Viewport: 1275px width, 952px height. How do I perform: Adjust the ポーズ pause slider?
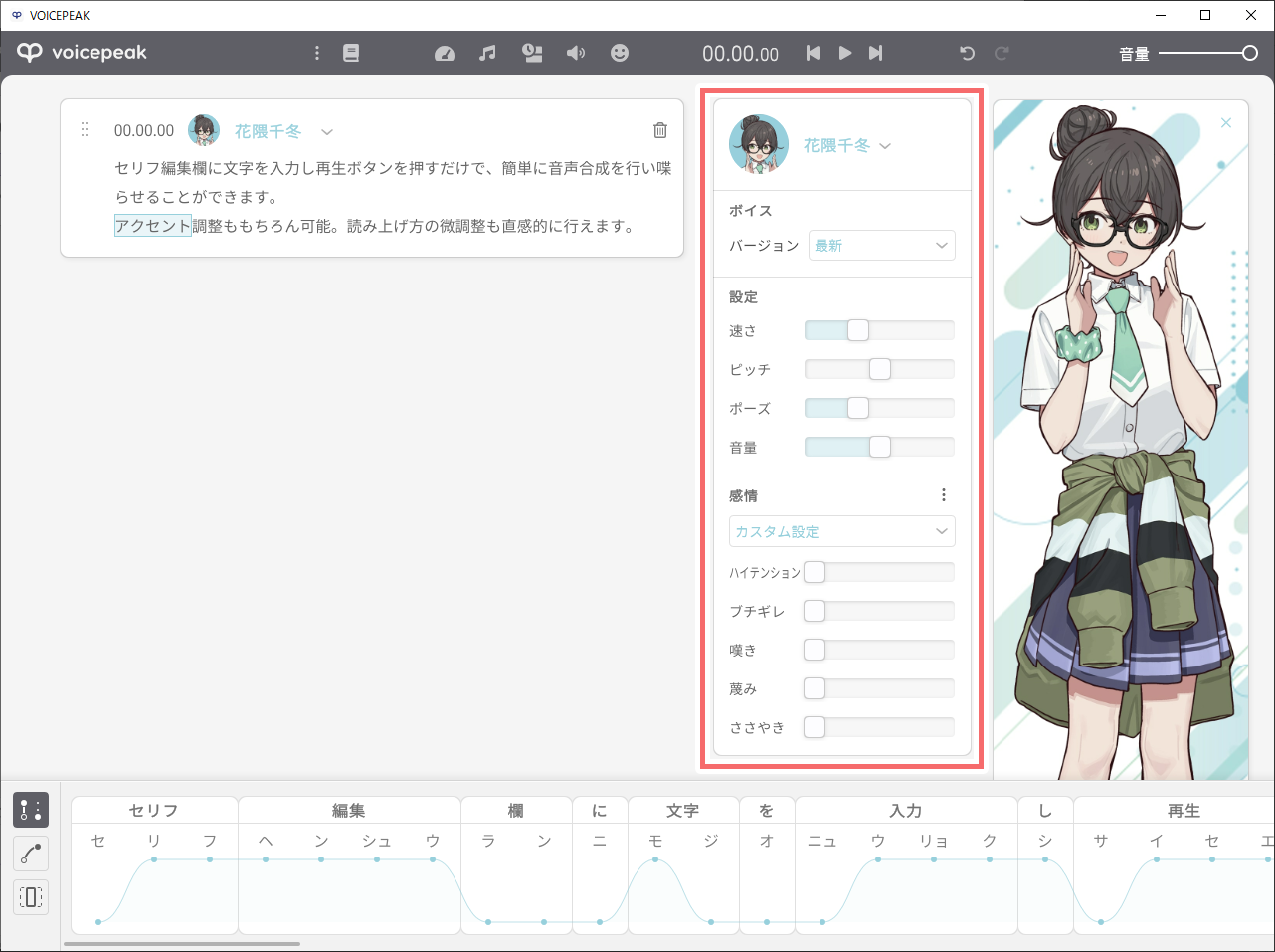pyautogui.click(x=879, y=408)
